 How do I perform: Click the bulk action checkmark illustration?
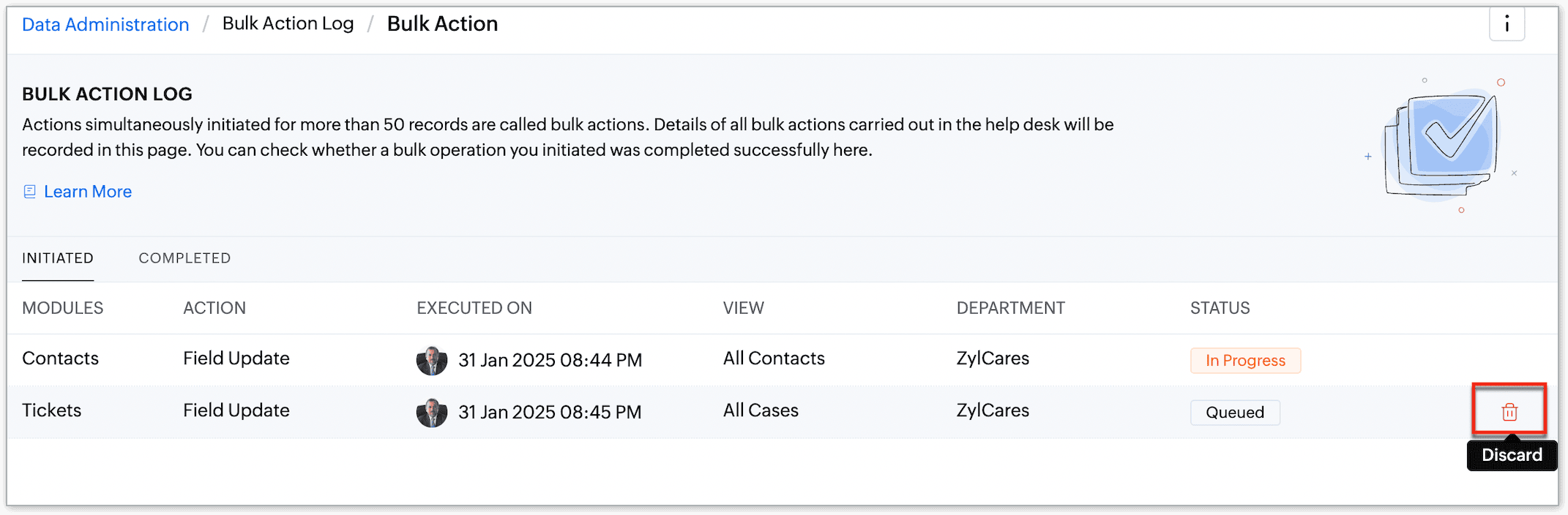[1440, 145]
